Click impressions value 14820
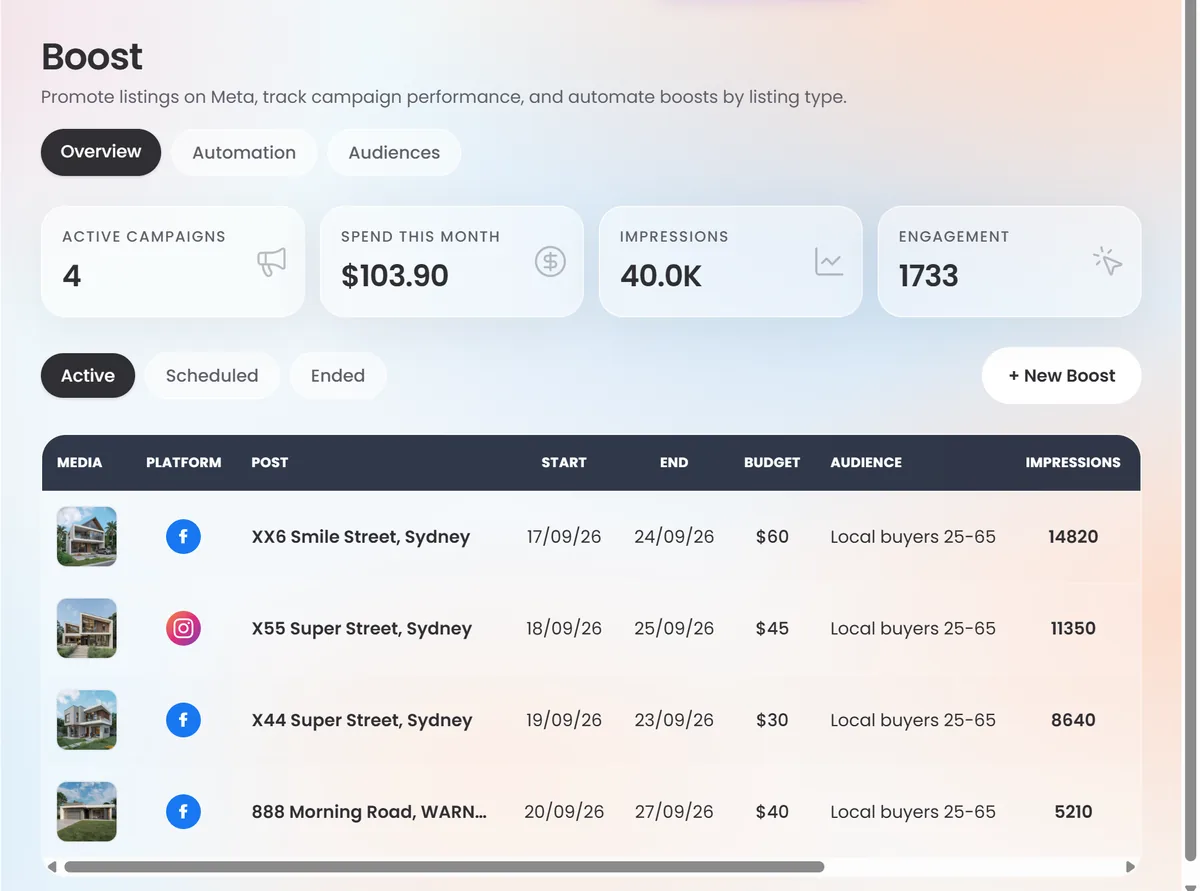1200x891 pixels. 1073,537
